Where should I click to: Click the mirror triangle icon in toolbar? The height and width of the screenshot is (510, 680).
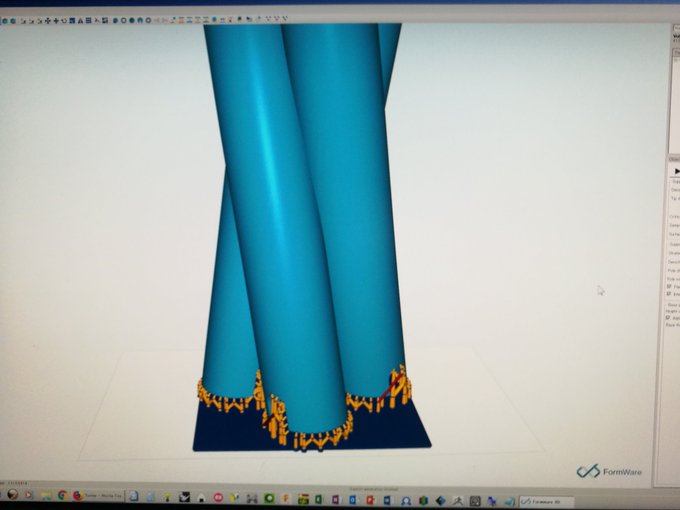coord(81,20)
